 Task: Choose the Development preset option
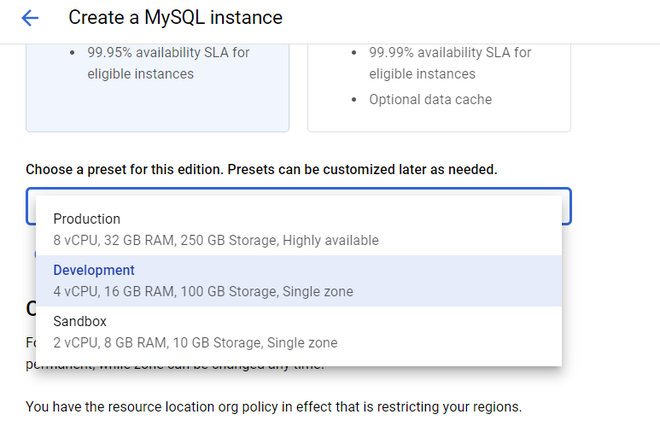pos(94,271)
